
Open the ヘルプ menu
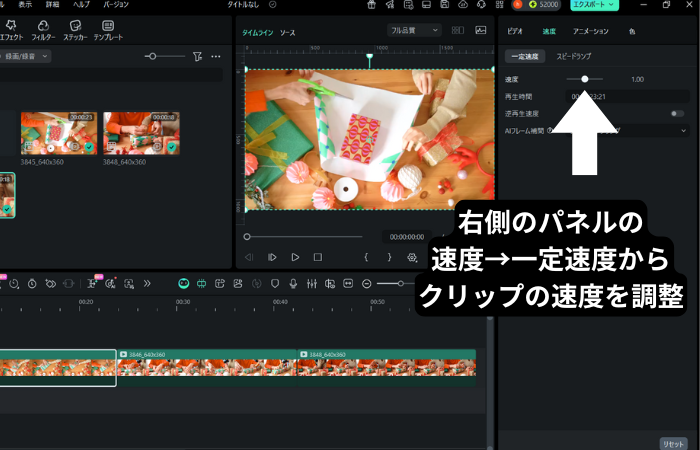81,4
